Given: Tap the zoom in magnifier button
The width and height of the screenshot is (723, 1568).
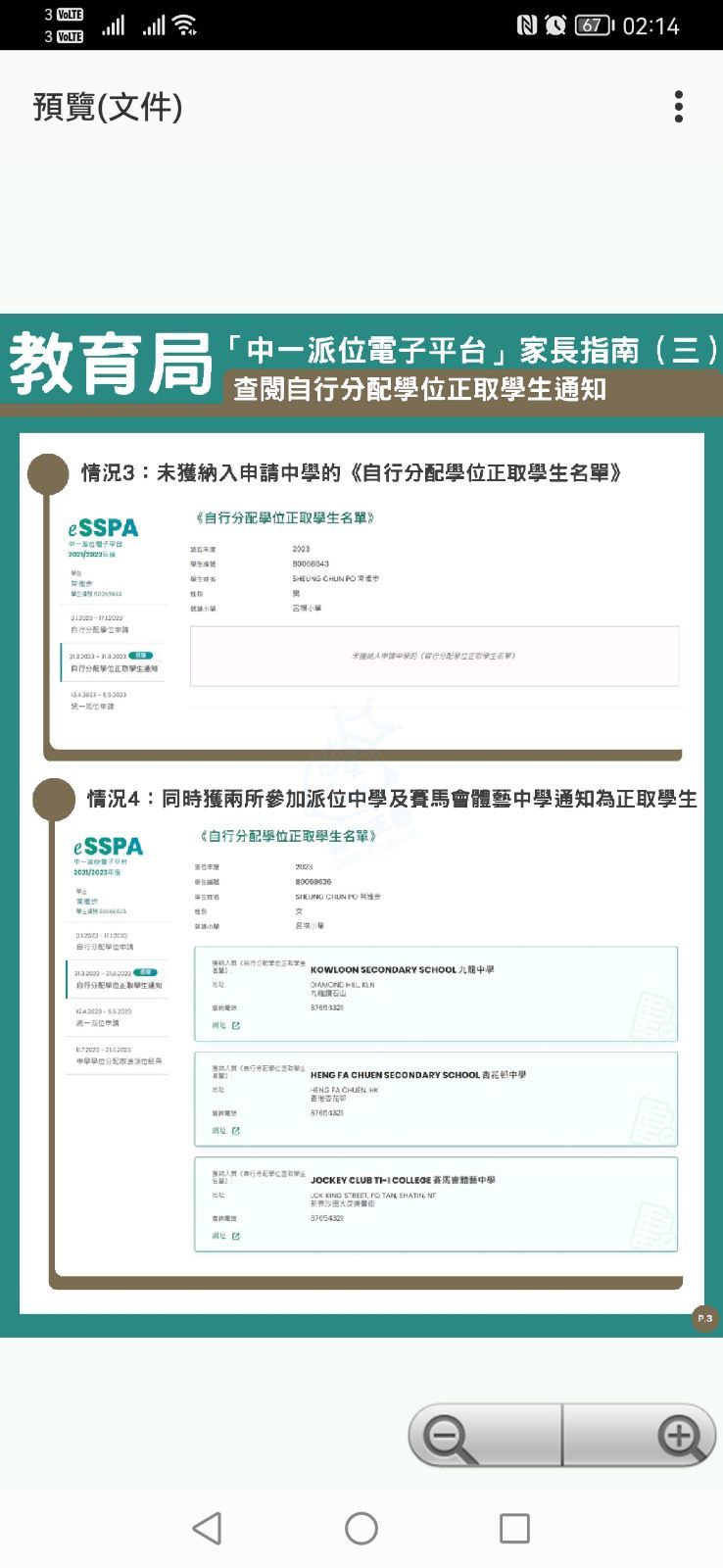Looking at the screenshot, I should click(679, 1437).
